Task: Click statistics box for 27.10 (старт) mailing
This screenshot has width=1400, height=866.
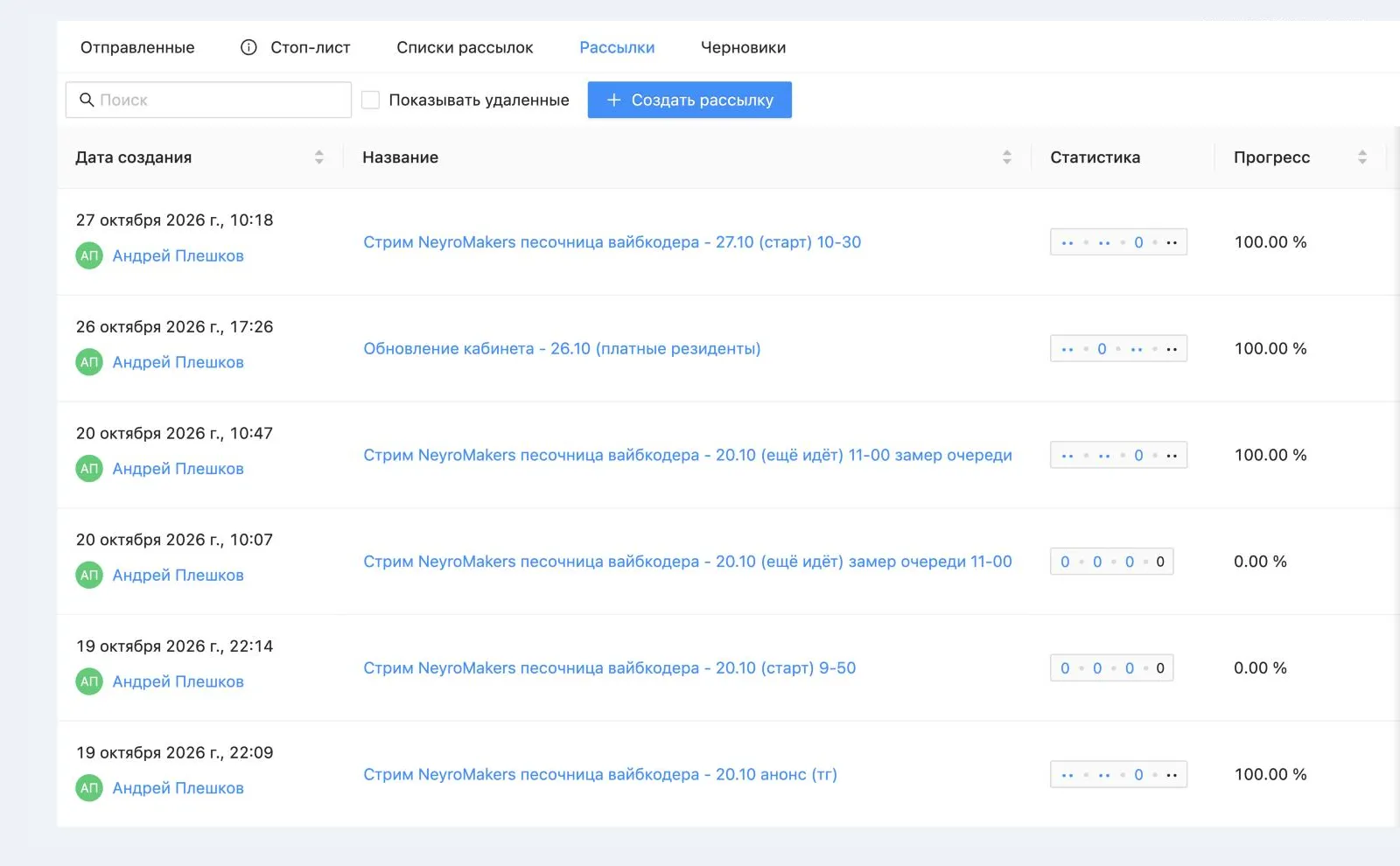Action: point(1118,242)
